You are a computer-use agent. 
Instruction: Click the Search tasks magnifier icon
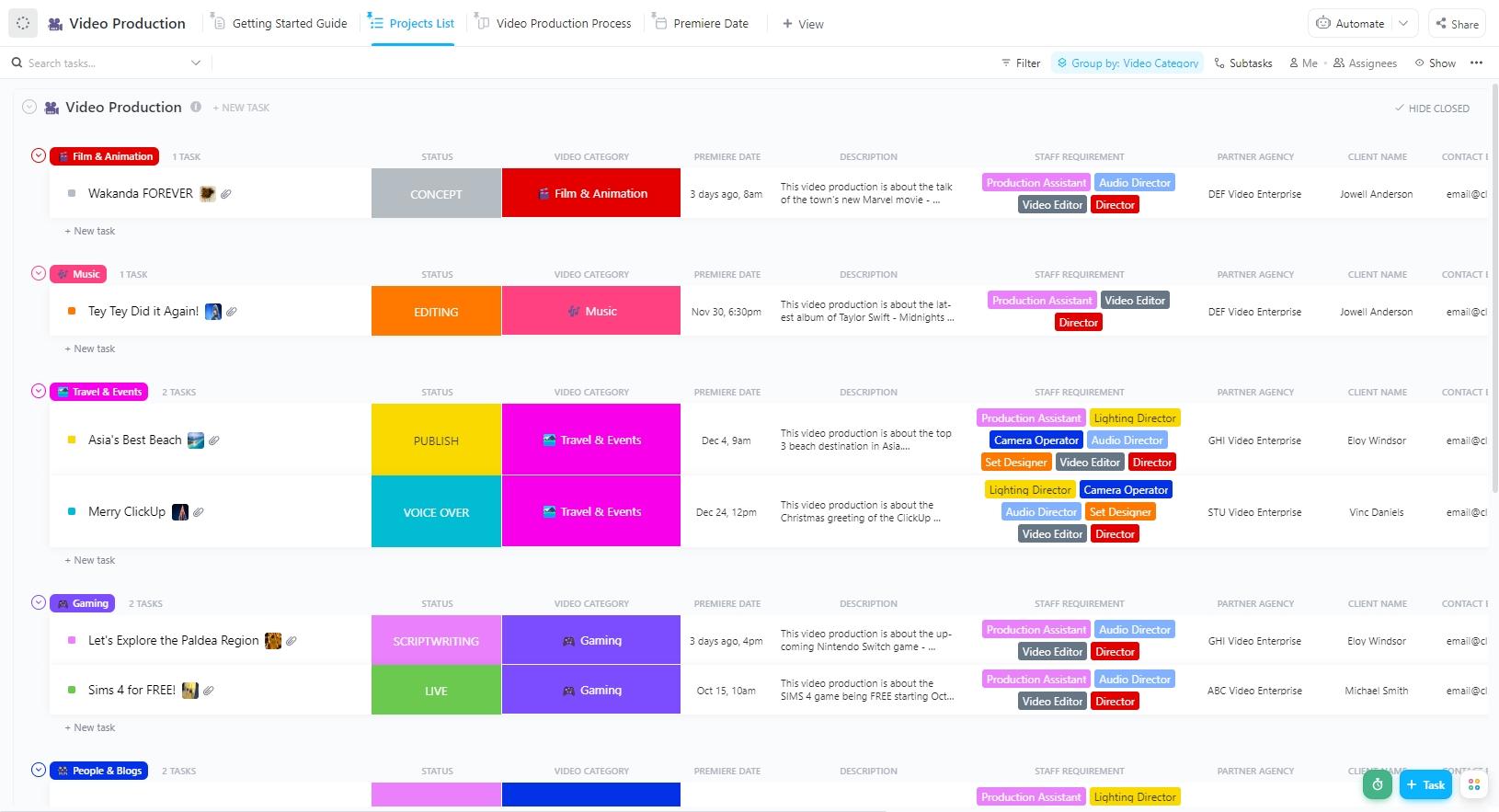(17, 63)
